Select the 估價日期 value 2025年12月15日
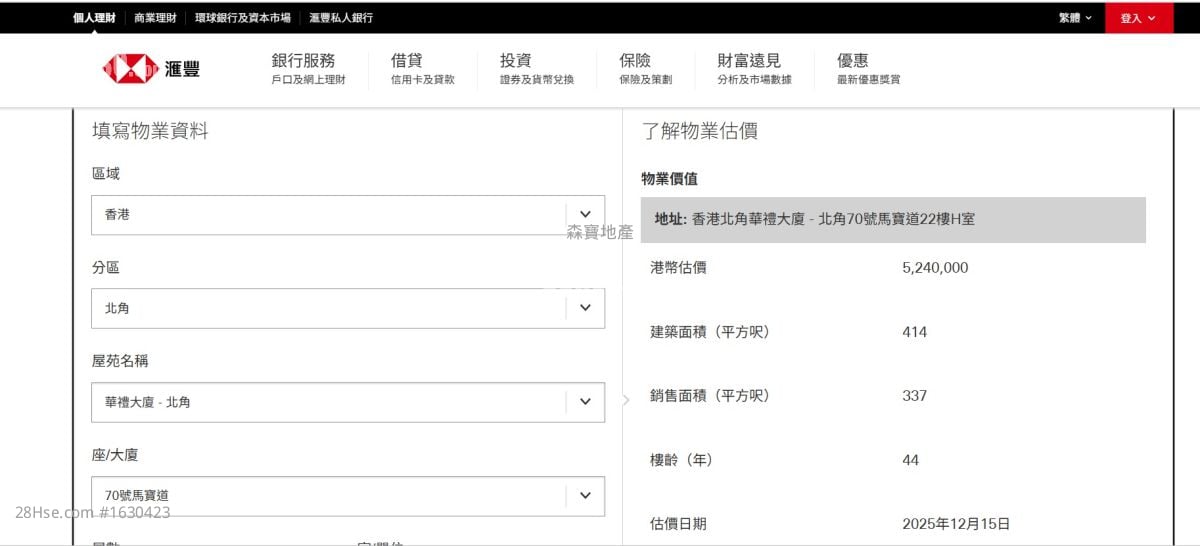This screenshot has height=546, width=1200. tap(956, 524)
